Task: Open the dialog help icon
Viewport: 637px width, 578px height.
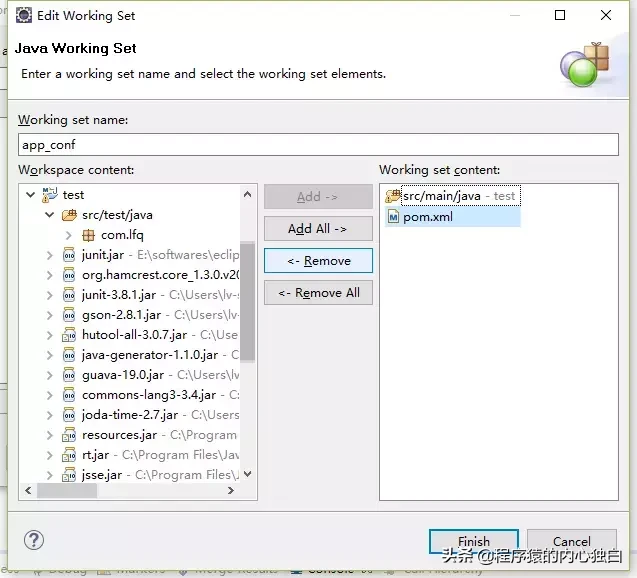Action: pyautogui.click(x=34, y=540)
